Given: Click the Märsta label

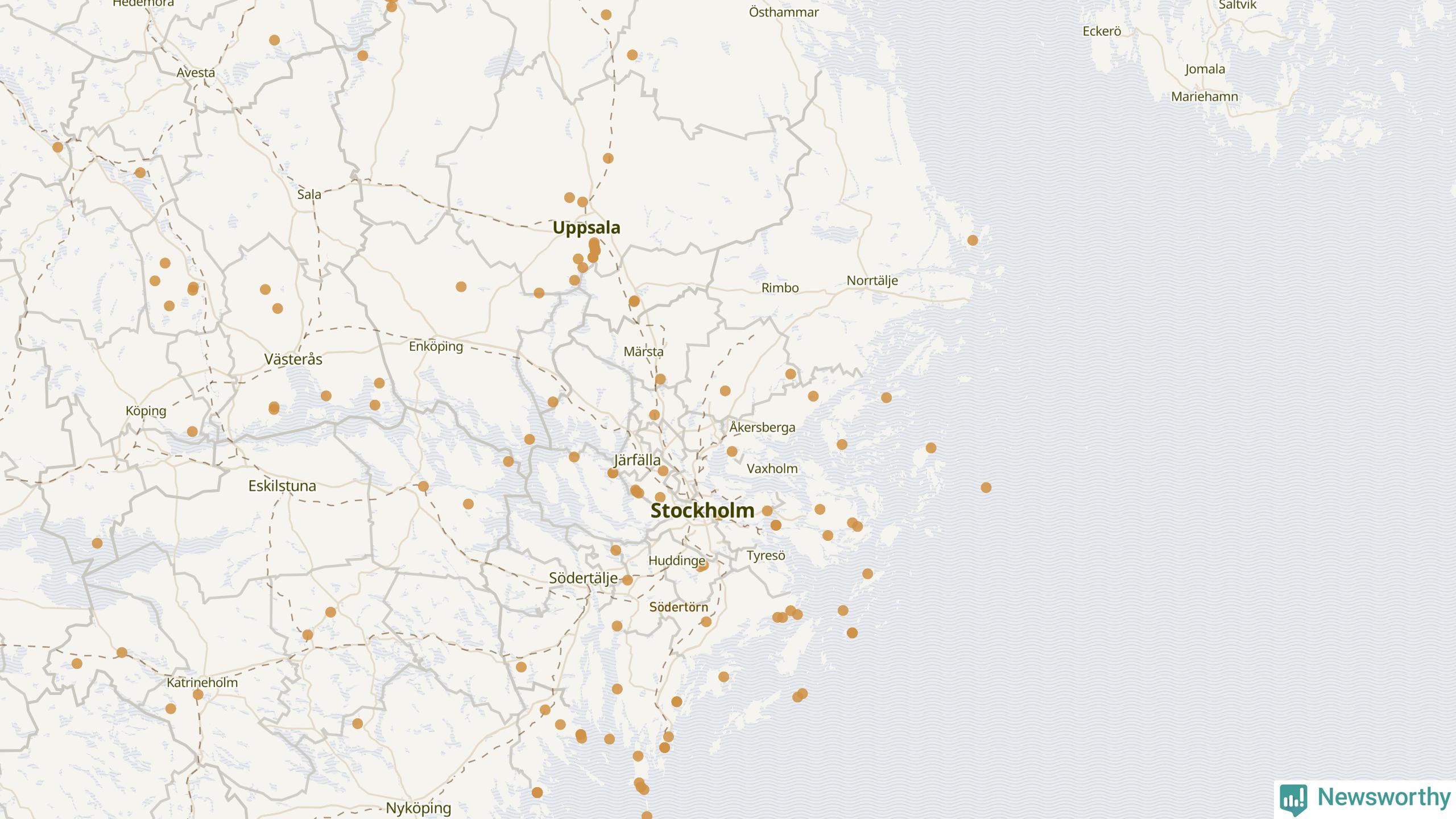Looking at the screenshot, I should click(x=643, y=351).
